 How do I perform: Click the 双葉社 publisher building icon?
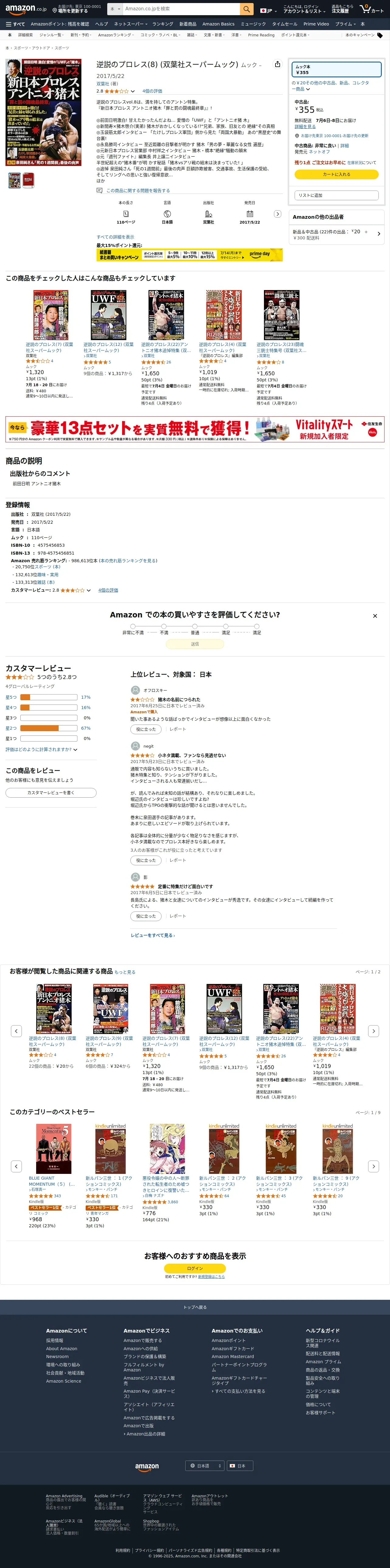click(208, 214)
